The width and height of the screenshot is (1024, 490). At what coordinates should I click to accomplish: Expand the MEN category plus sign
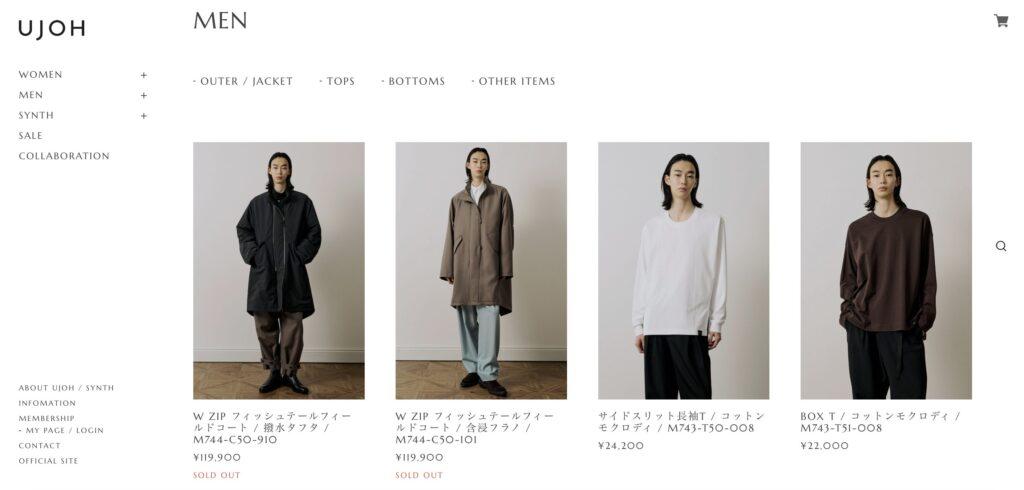[144, 95]
